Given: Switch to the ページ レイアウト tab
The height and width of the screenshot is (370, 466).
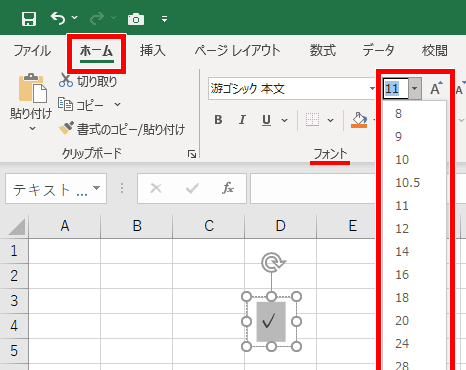Looking at the screenshot, I should (x=237, y=51).
